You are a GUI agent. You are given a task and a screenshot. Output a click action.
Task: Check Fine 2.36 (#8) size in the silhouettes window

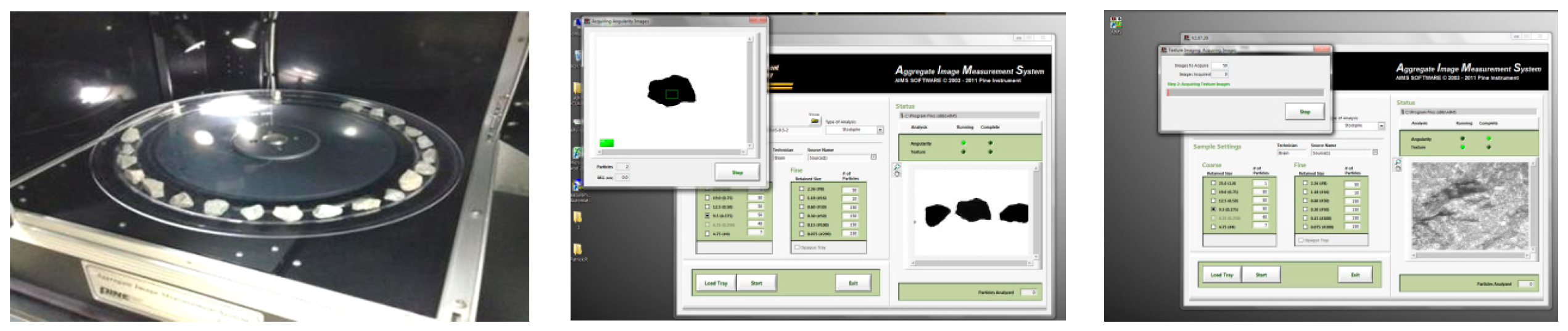(801, 189)
